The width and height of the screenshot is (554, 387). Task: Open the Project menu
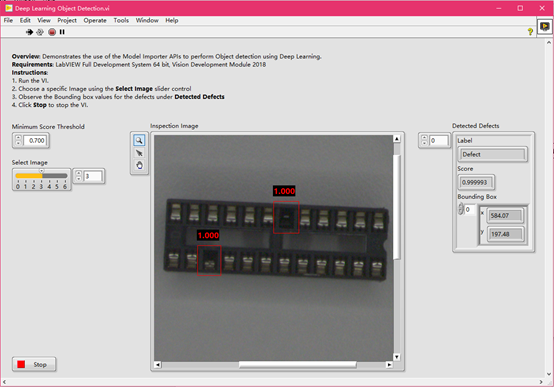pyautogui.click(x=67, y=20)
